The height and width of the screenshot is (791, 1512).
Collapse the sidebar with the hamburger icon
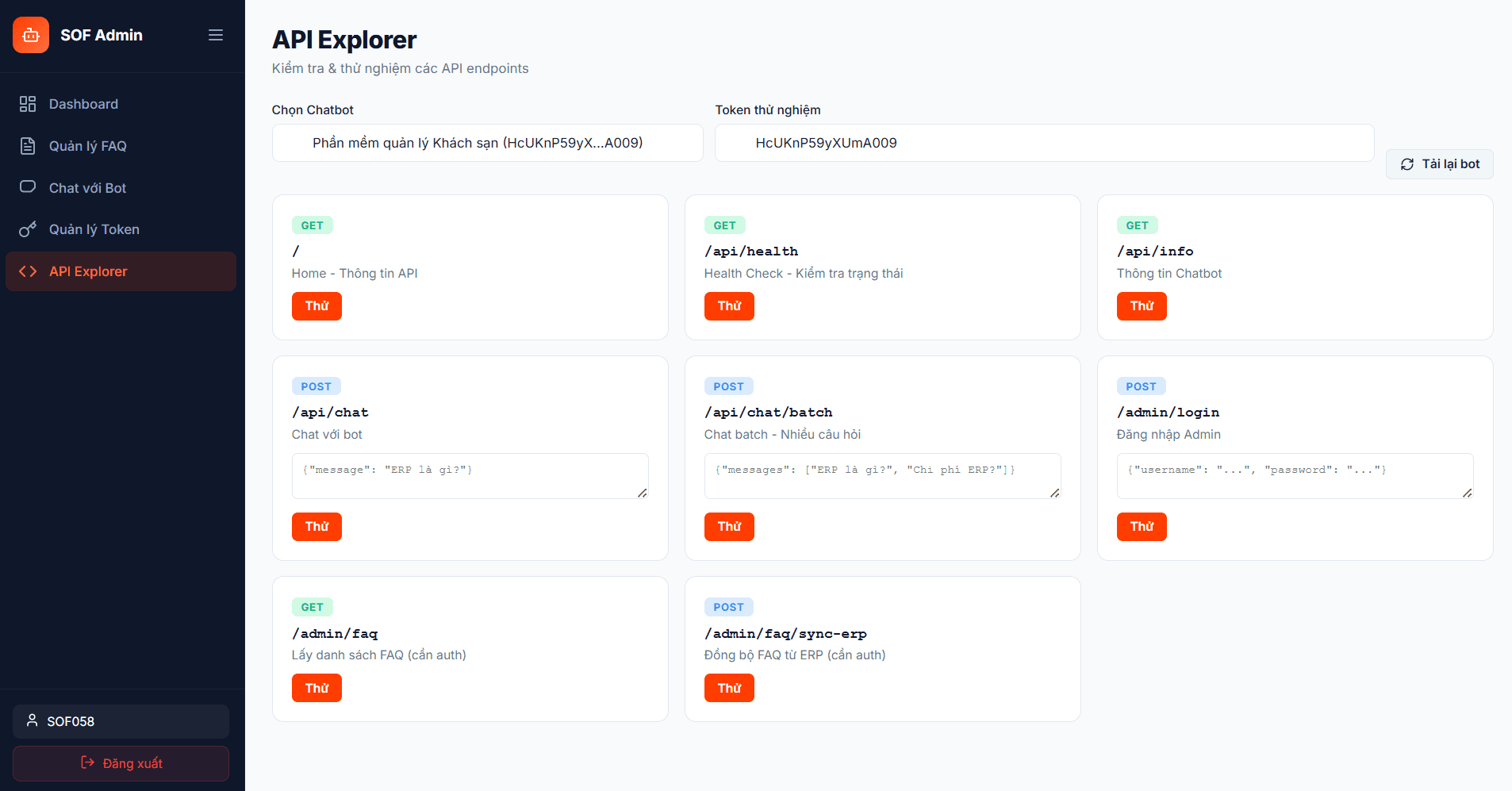pyautogui.click(x=215, y=35)
